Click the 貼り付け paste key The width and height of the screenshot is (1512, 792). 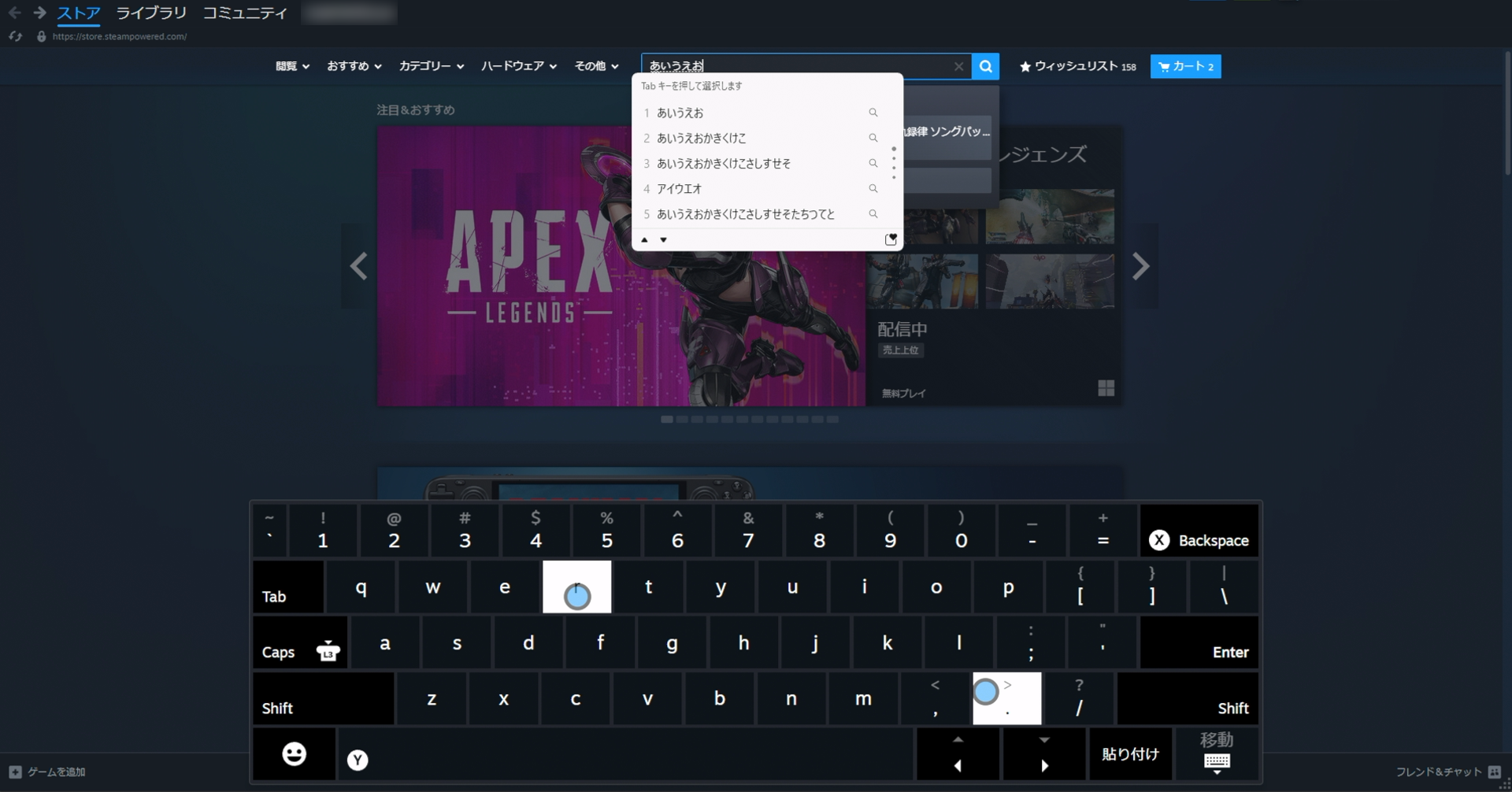[1130, 754]
